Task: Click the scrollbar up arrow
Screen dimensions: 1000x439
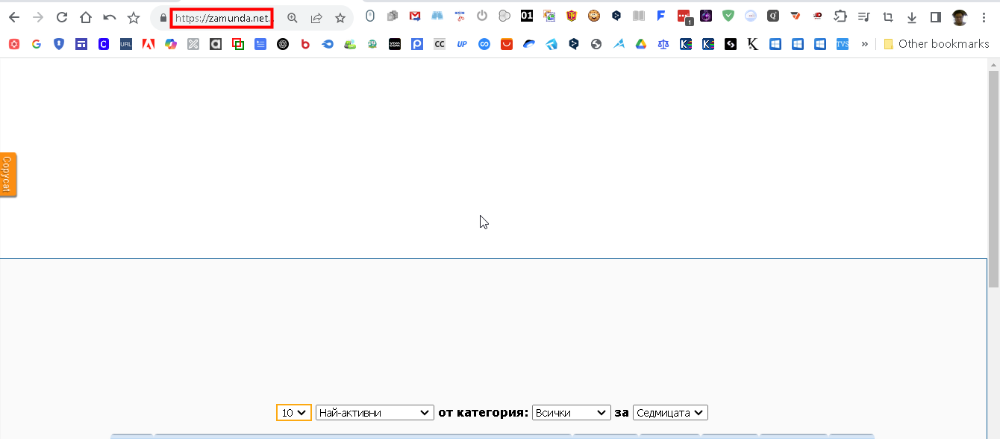Action: [994, 64]
